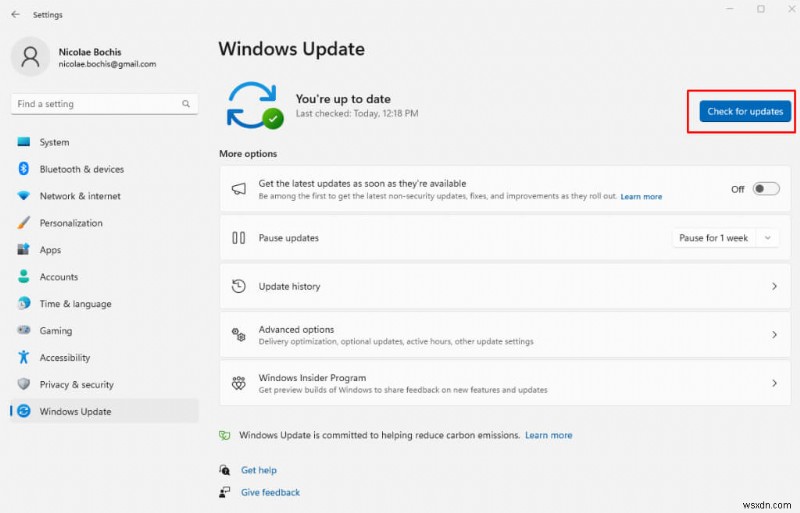Open Bluetooth & devices settings
The width and height of the screenshot is (800, 513).
[x=104, y=169]
